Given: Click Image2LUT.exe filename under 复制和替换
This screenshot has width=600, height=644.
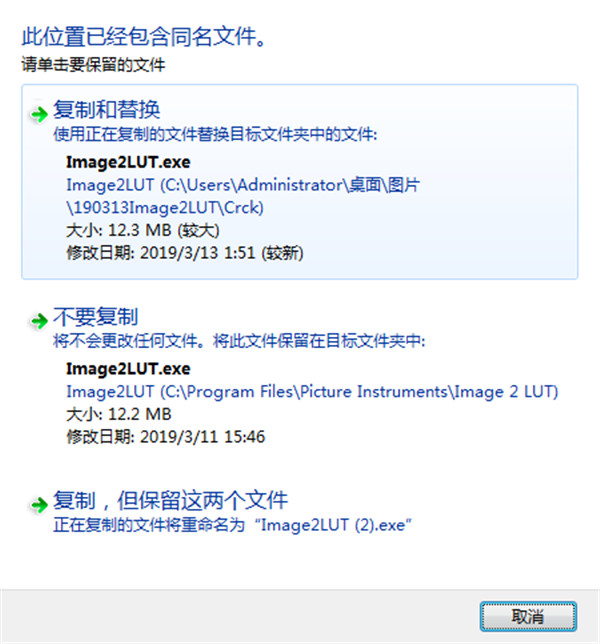Looking at the screenshot, I should coord(128,162).
